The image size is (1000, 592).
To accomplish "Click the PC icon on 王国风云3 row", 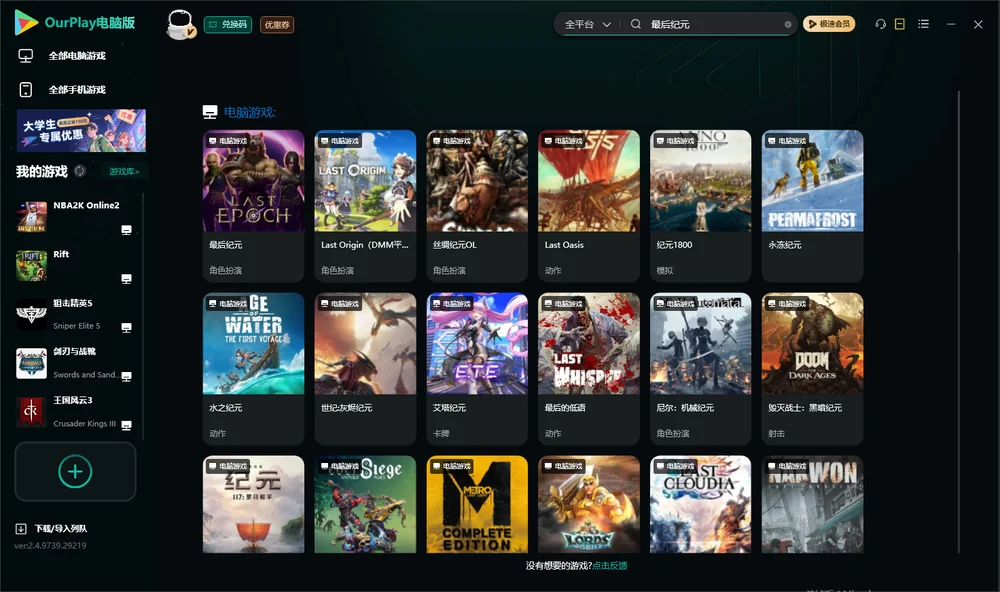I will 126,426.
